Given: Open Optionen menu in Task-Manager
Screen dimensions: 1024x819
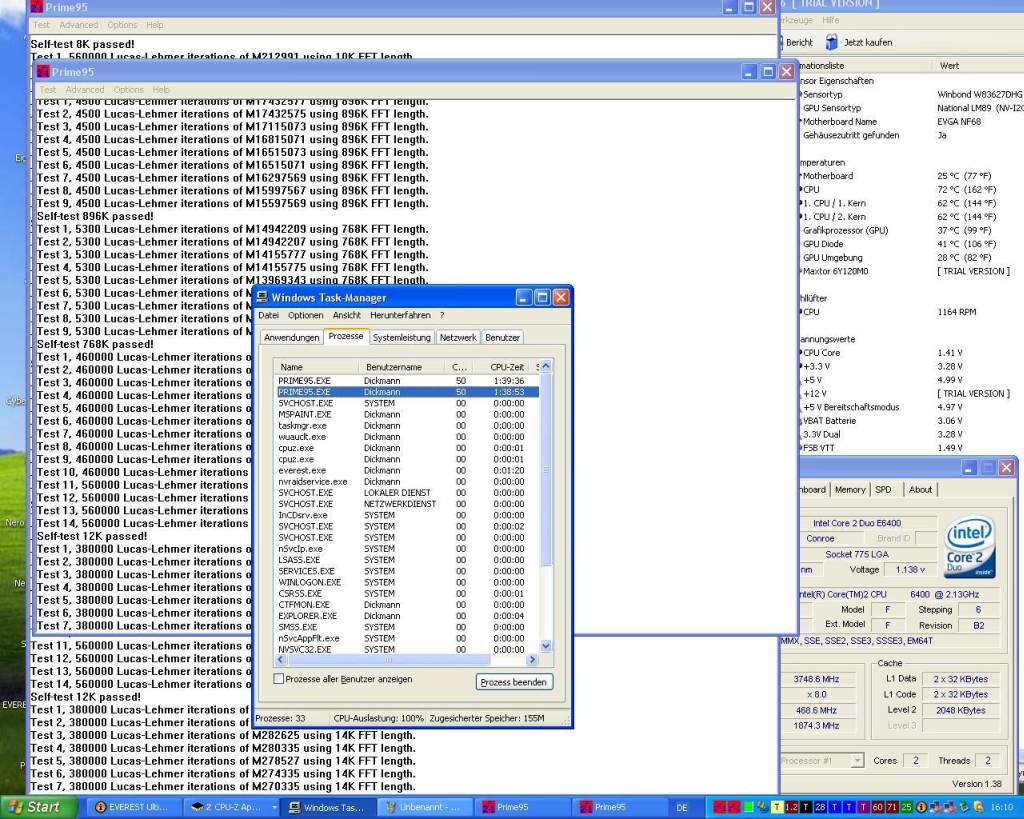Looking at the screenshot, I should [306, 315].
